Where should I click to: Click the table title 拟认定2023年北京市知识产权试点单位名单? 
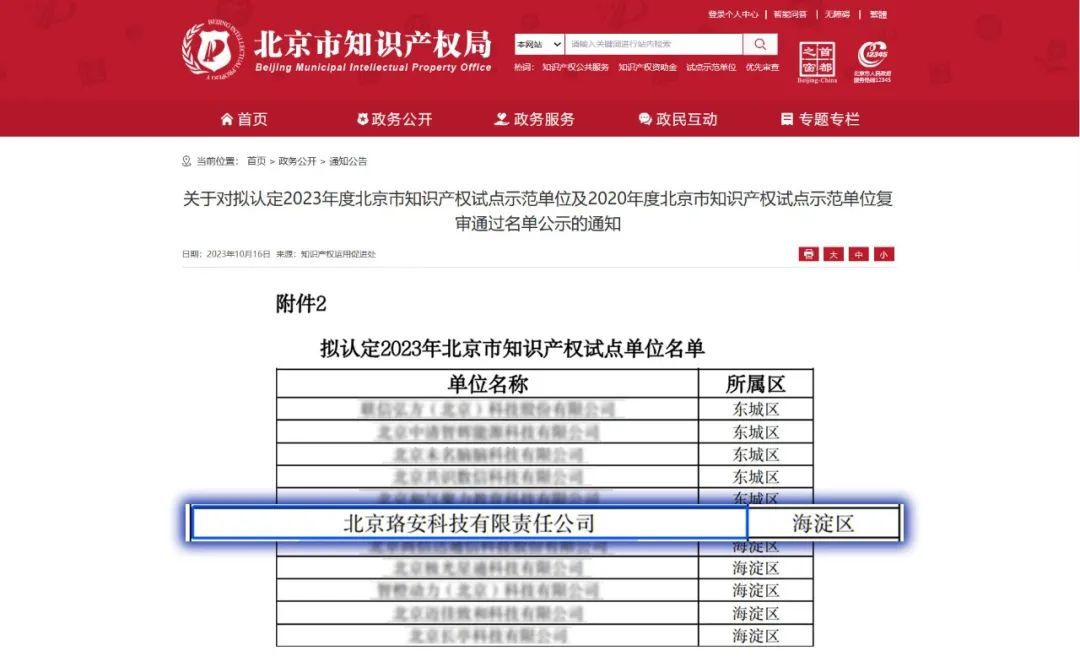click(x=512, y=349)
